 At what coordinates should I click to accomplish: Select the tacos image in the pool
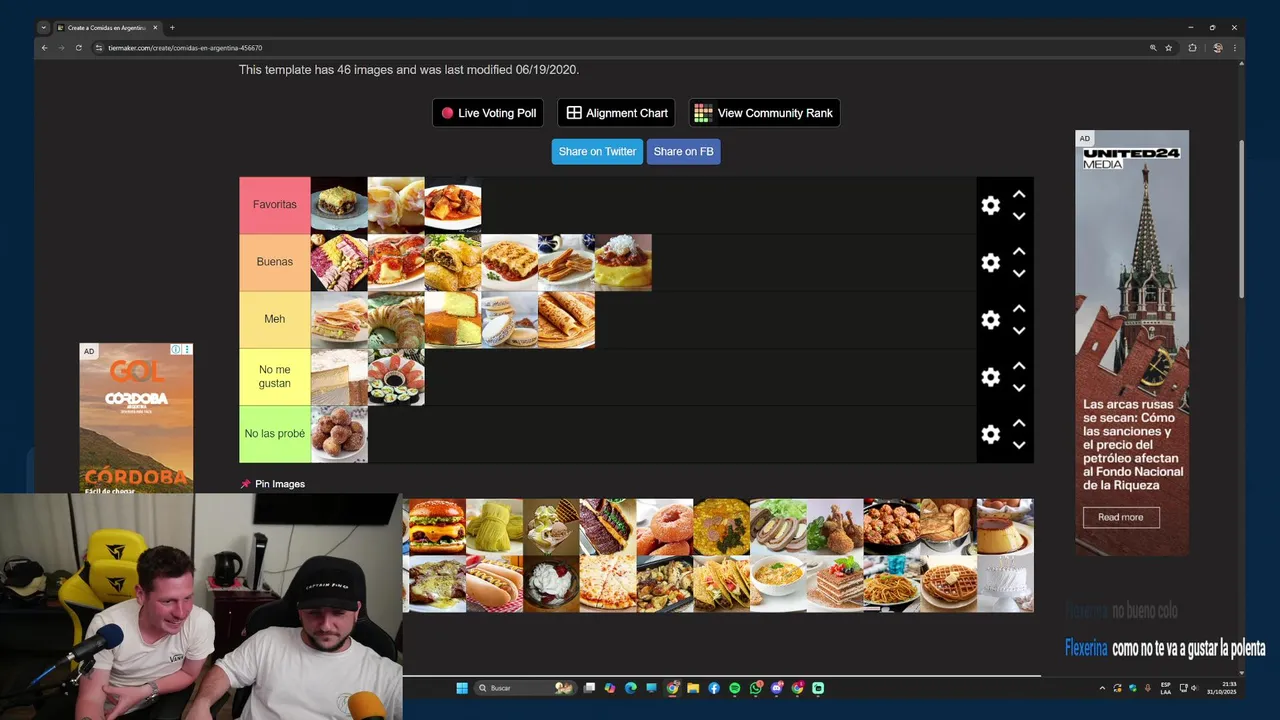(x=722, y=584)
